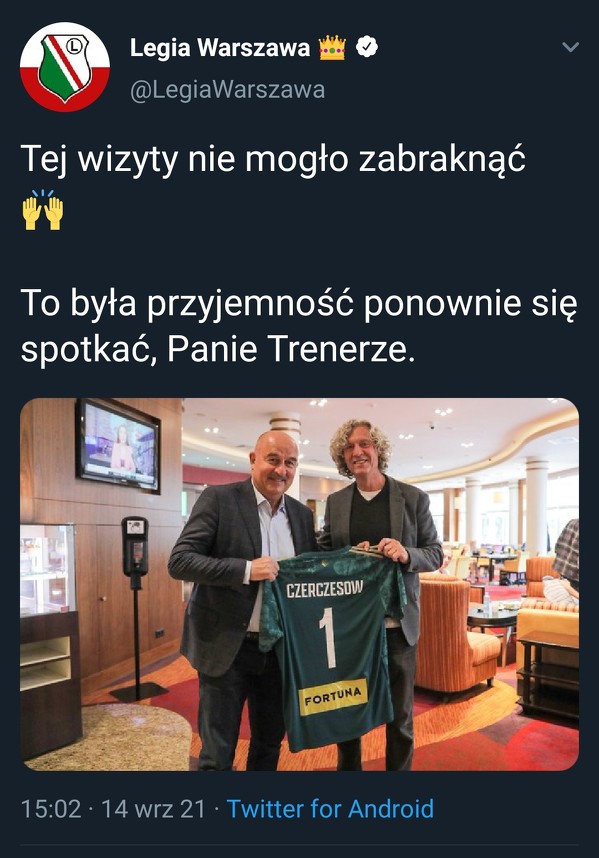This screenshot has height=858, width=599.
Task: Click the tweet text 'Tej wizyty nie mogło zabraknąć'
Action: (x=273, y=160)
